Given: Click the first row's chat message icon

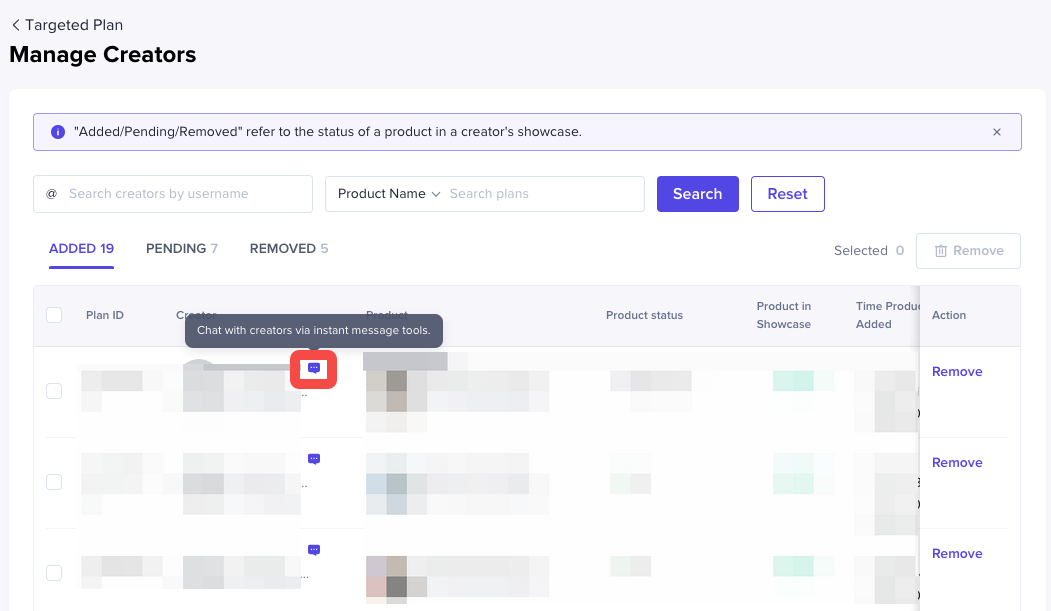Looking at the screenshot, I should click(x=314, y=369).
